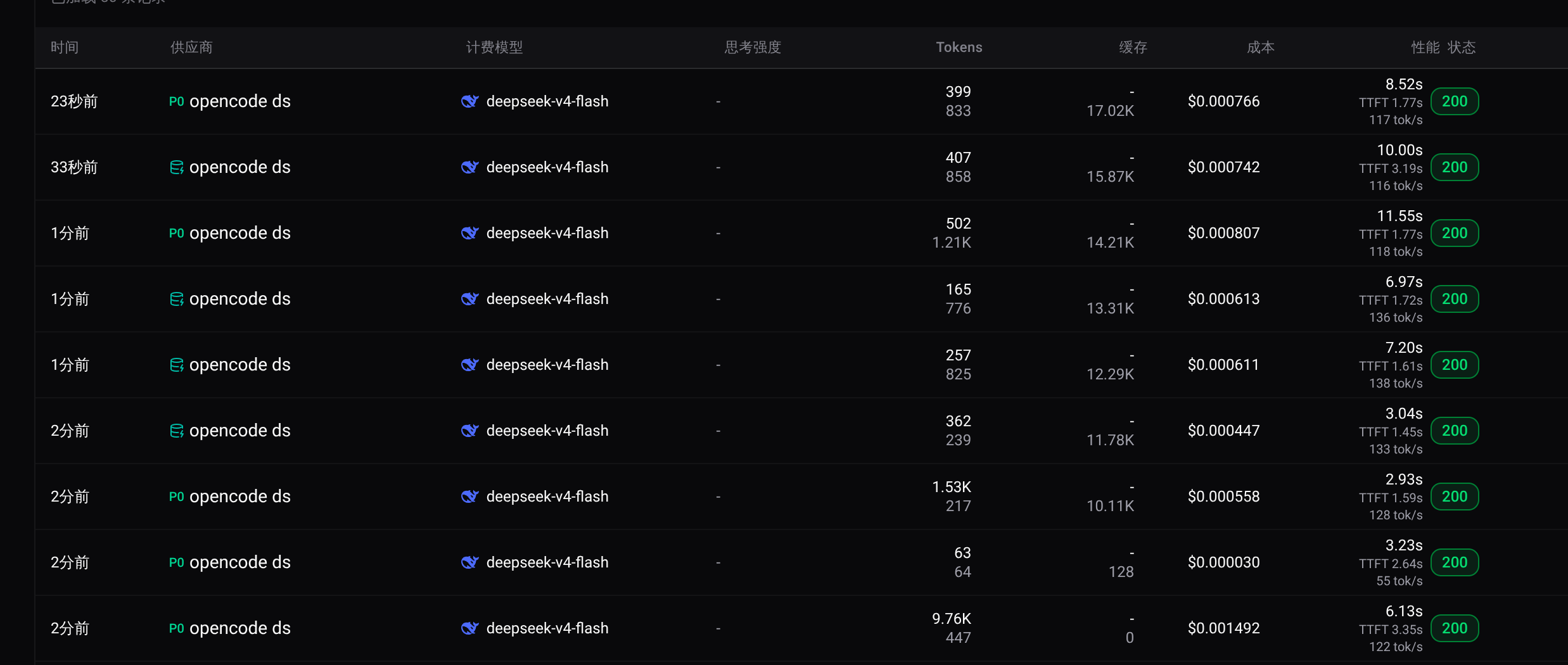
Task: Click the 200 status badge in 23秒前 row
Action: coord(1455,101)
